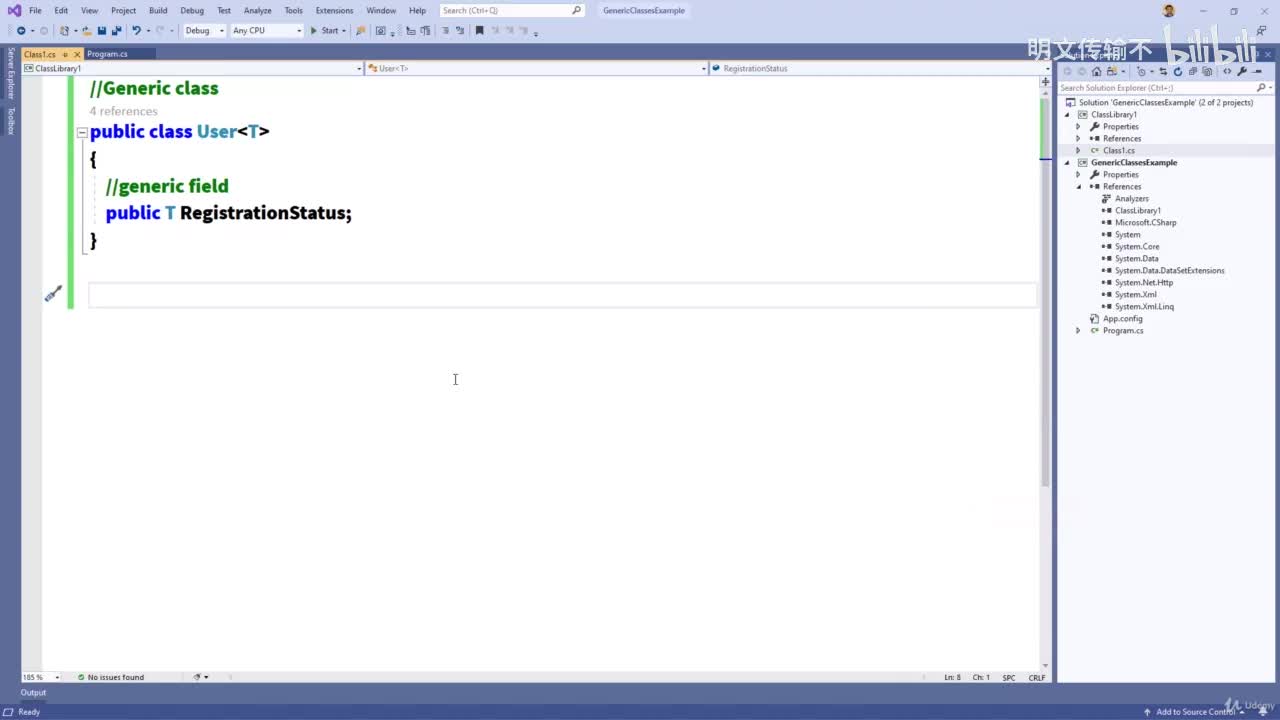
Task: Open the File menu
Action: [35, 10]
